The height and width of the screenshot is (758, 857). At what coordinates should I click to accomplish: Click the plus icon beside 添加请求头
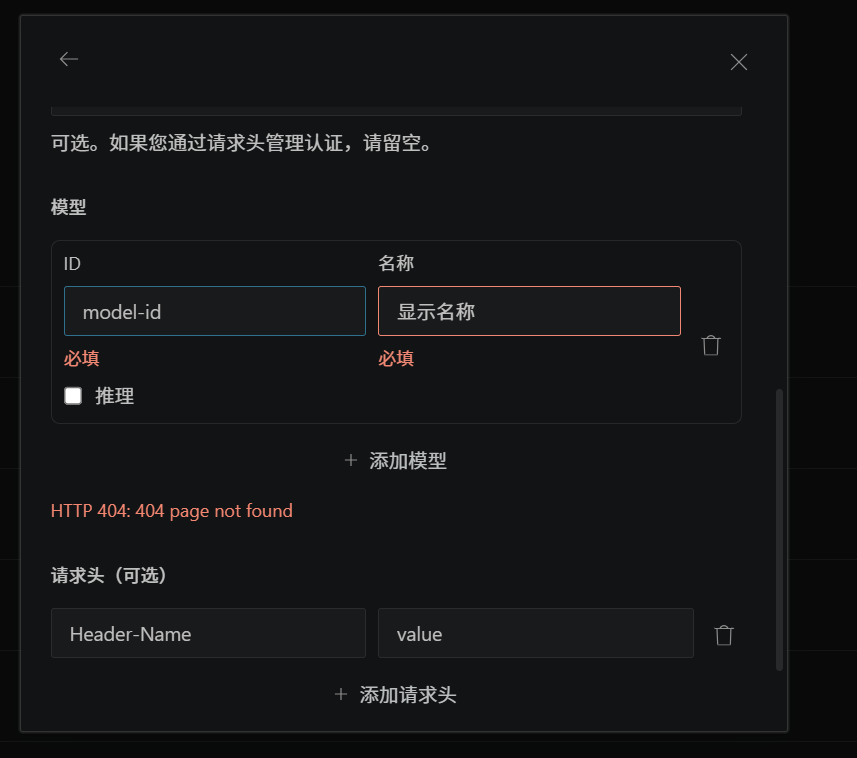[341, 695]
